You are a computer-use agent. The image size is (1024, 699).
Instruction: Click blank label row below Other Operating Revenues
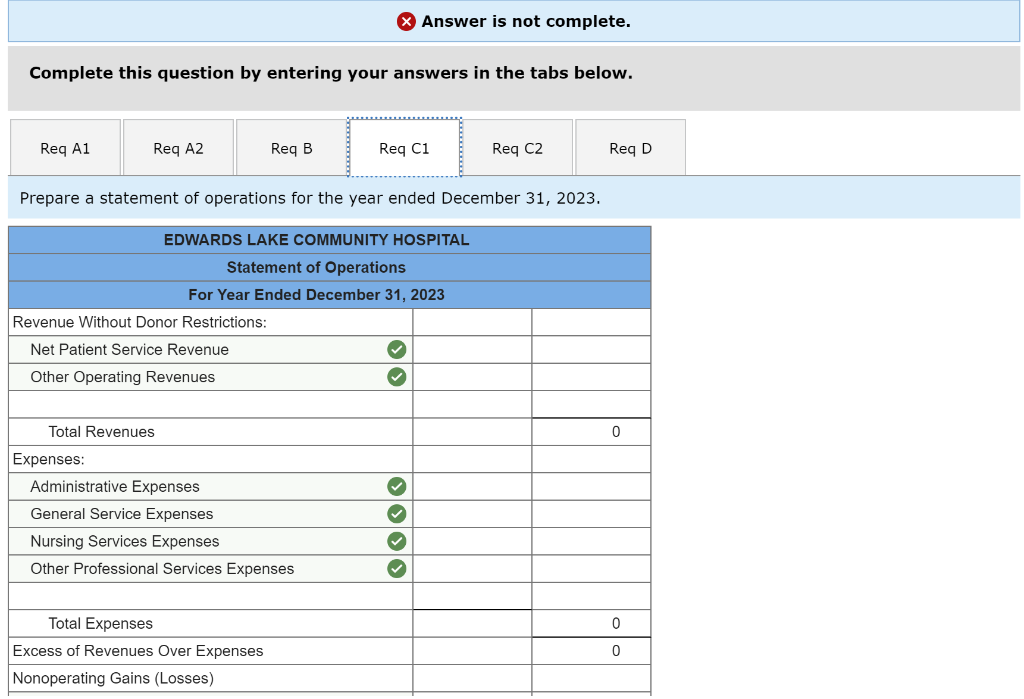(x=211, y=404)
